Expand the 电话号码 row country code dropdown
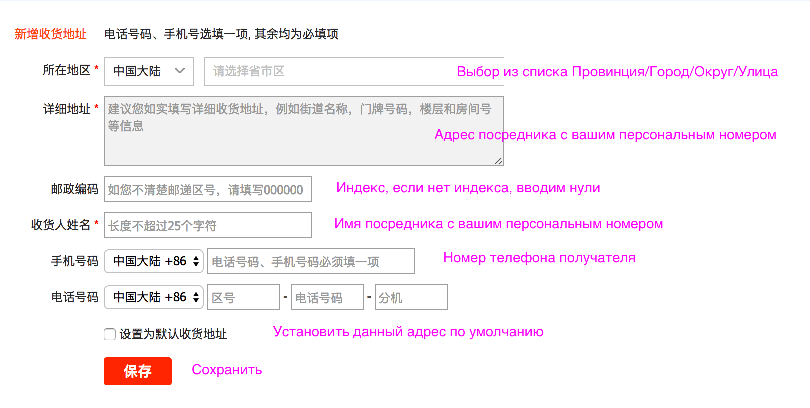 153,297
